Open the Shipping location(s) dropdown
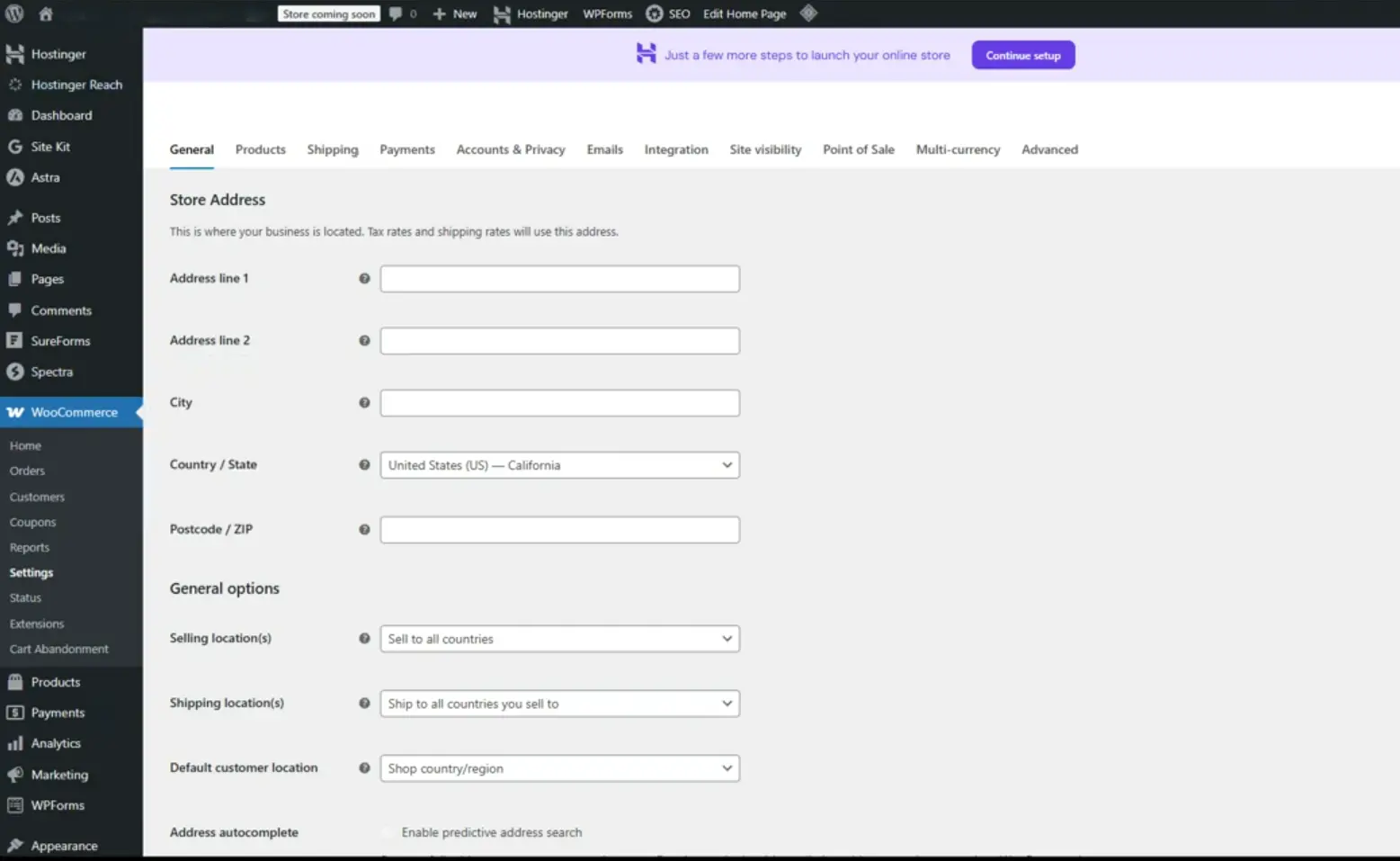This screenshot has width=1400, height=861. pos(559,704)
